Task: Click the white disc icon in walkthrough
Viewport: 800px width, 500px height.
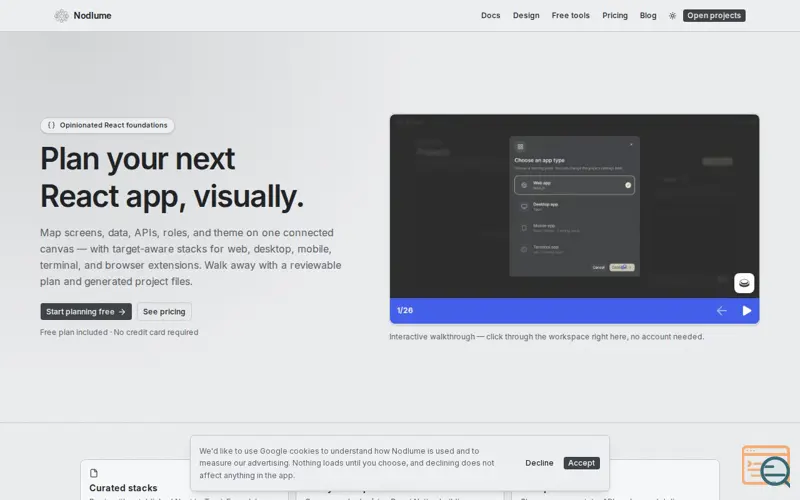Action: point(744,283)
